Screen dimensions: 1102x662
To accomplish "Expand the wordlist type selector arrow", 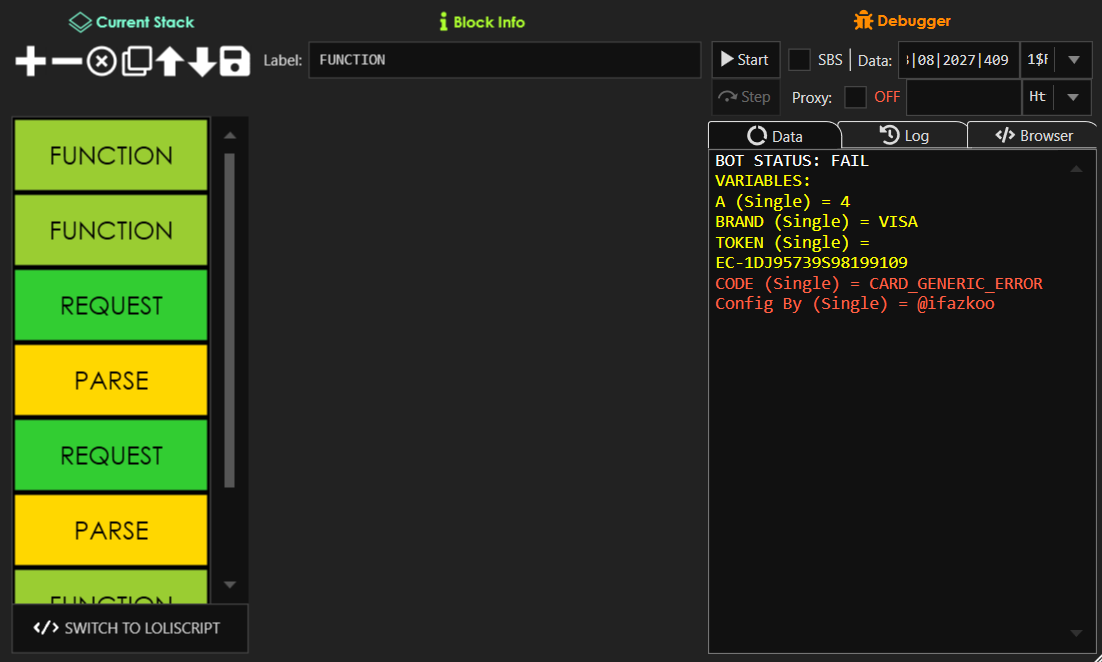I will click(x=1073, y=60).
